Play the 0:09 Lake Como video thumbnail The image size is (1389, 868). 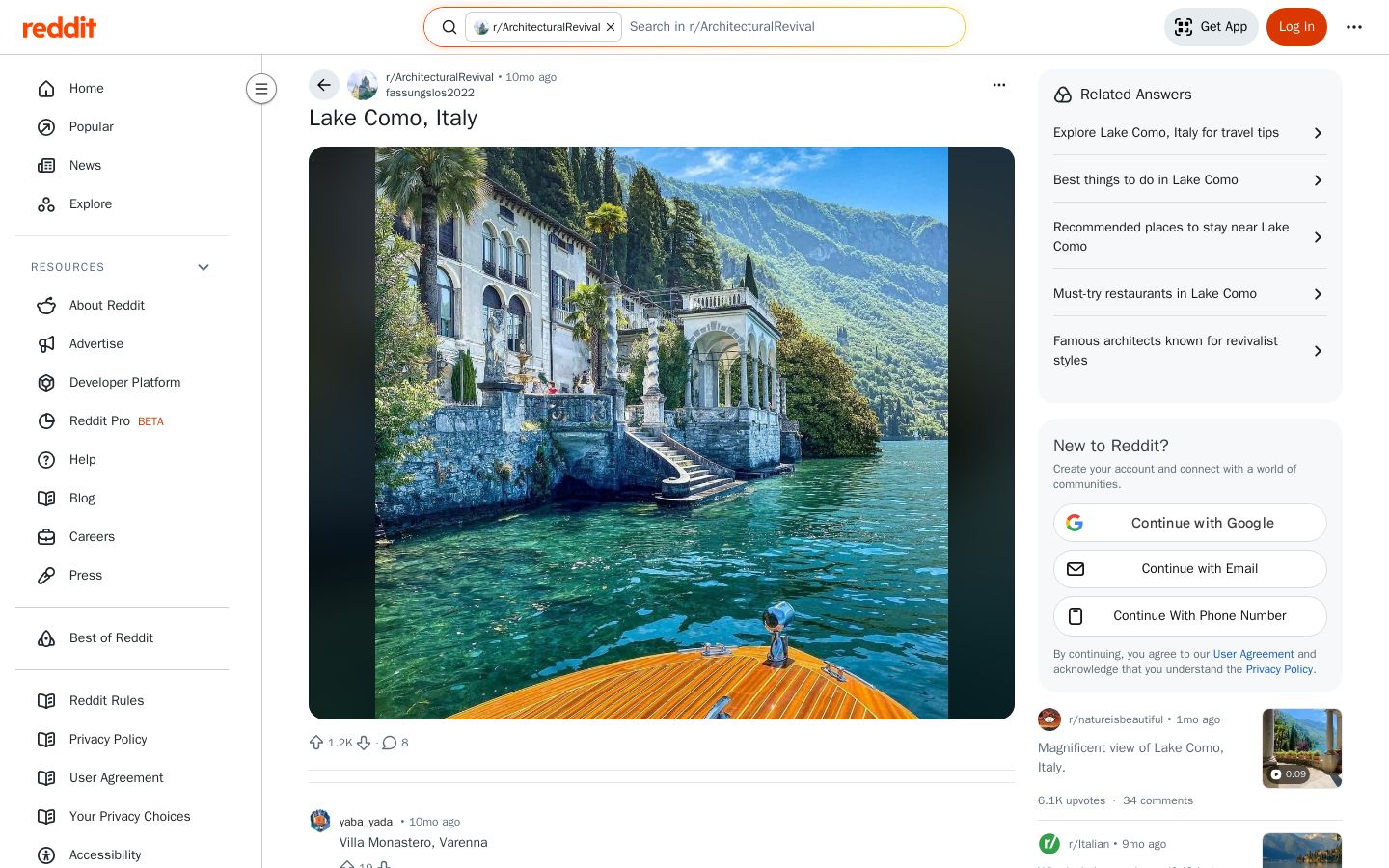(1302, 748)
